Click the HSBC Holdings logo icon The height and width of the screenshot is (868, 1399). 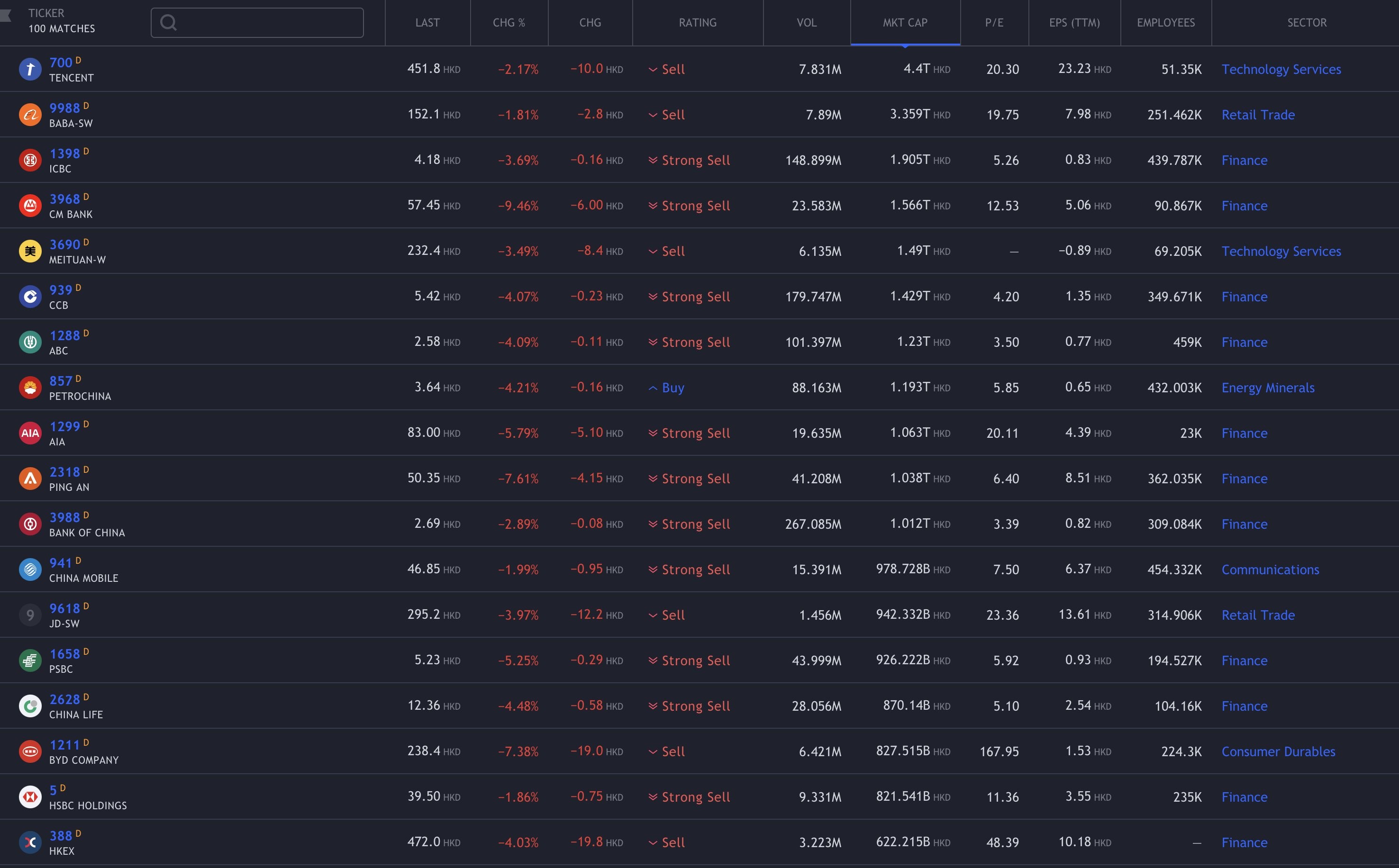pyautogui.click(x=30, y=797)
